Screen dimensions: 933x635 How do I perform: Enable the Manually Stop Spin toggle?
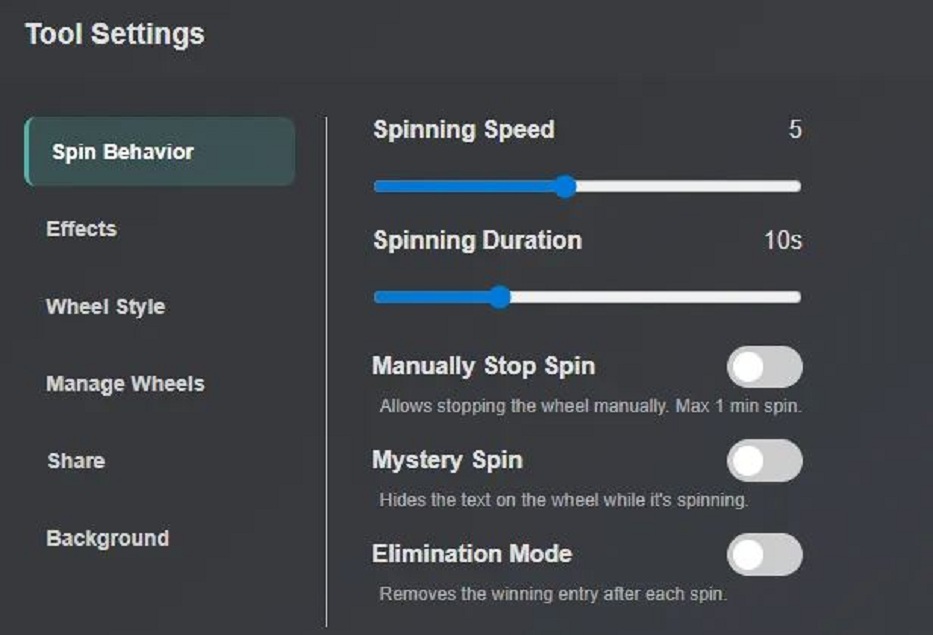764,367
